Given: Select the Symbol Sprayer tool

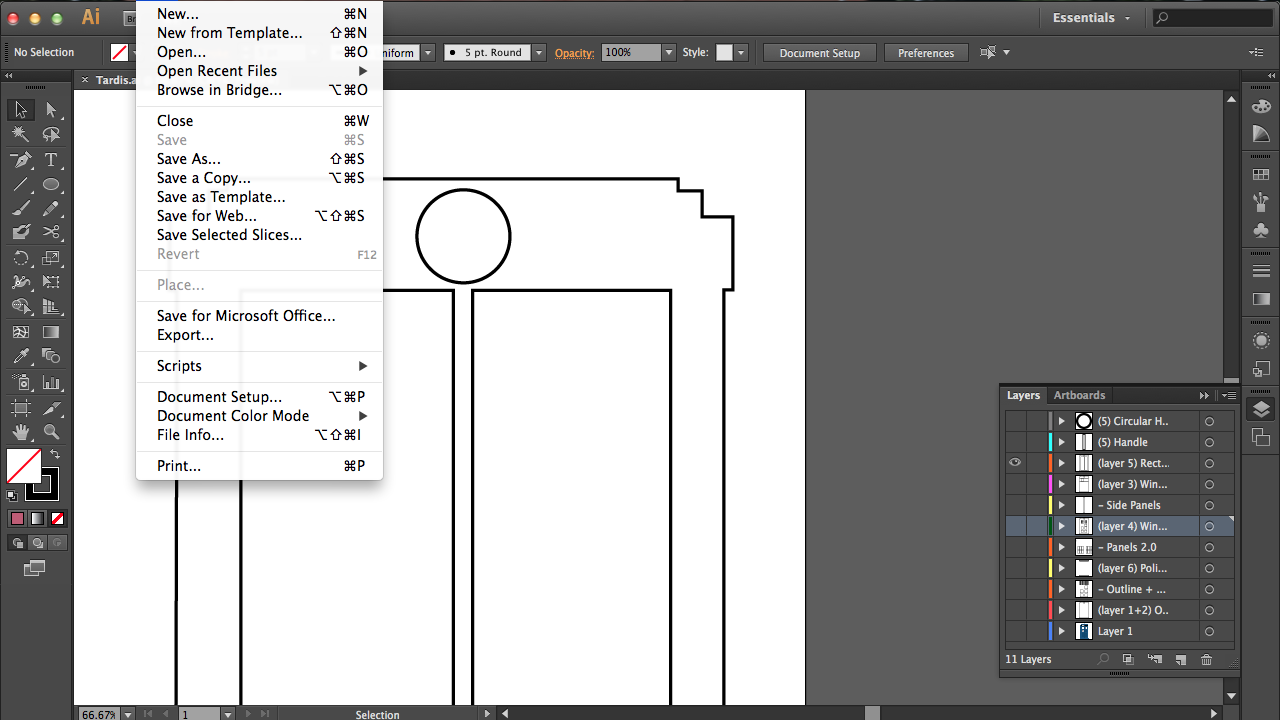Looking at the screenshot, I should (x=21, y=382).
